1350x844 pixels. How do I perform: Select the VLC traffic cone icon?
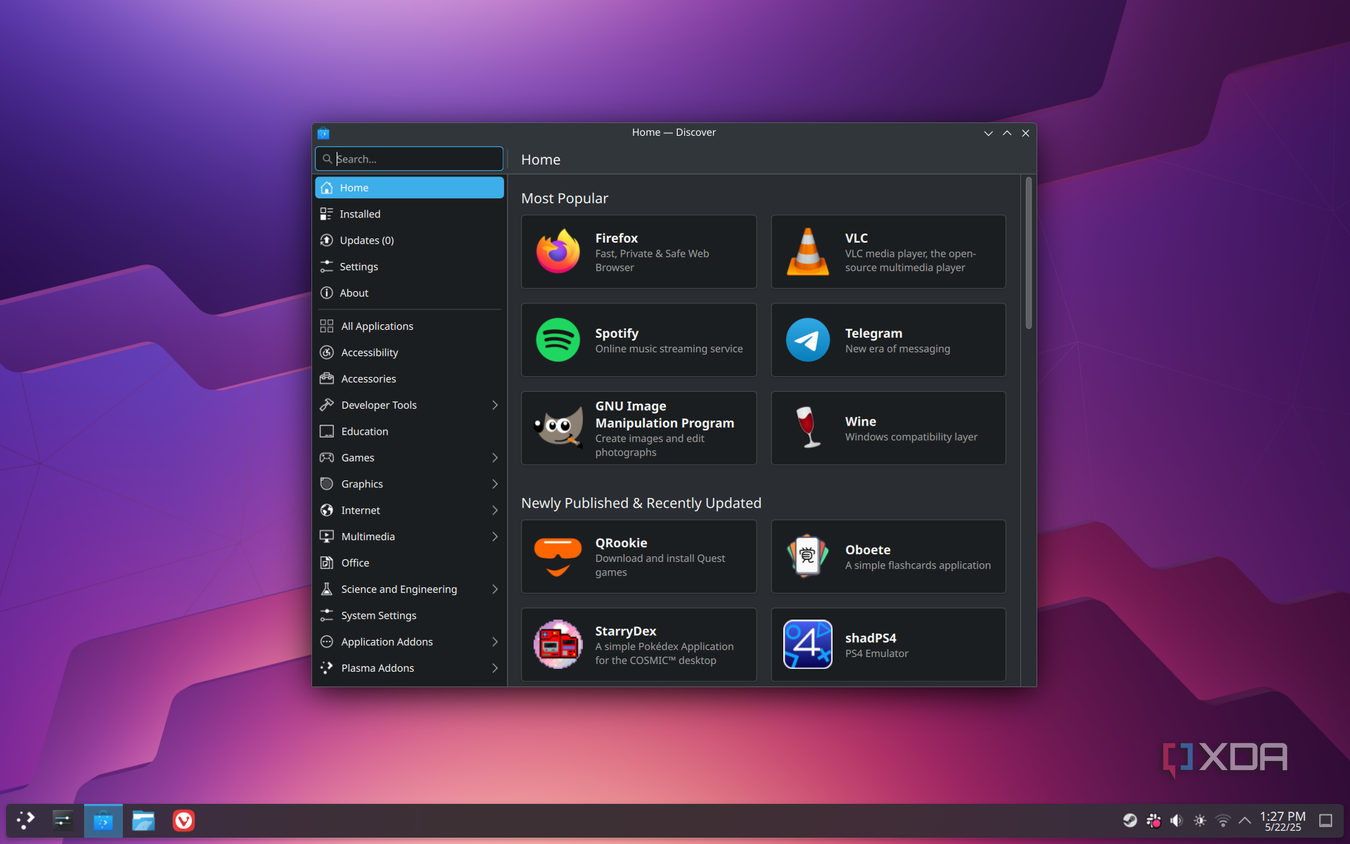807,252
